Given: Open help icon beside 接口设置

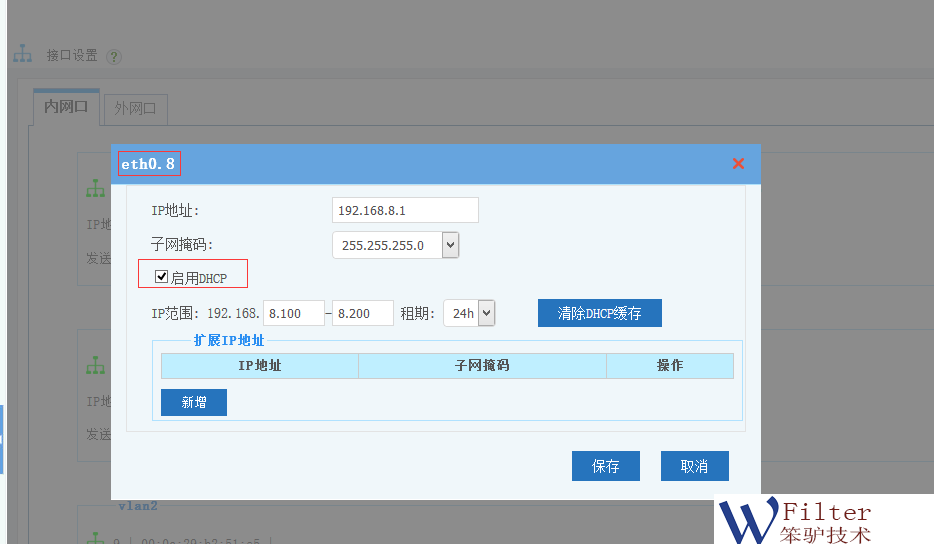Looking at the screenshot, I should pos(113,56).
